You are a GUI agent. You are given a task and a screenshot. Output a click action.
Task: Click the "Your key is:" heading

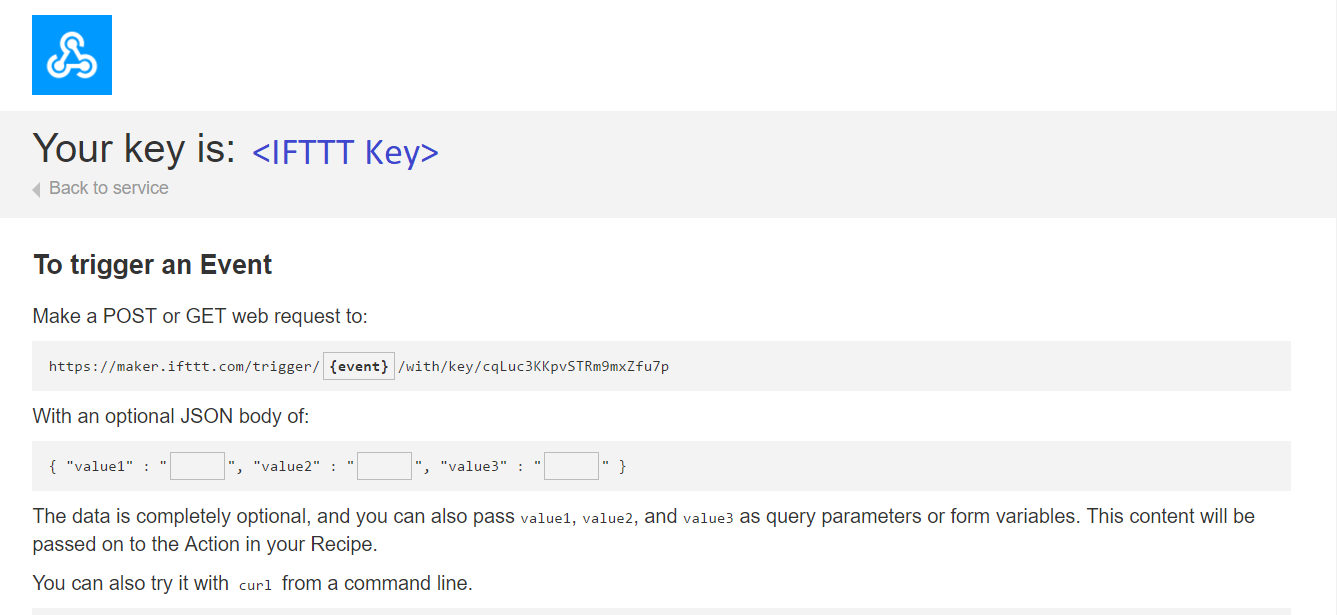tap(134, 149)
